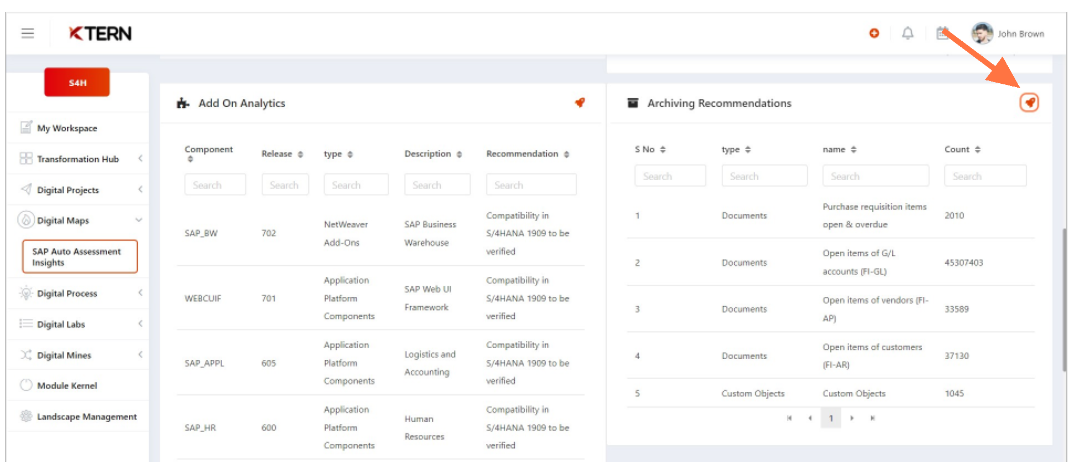Open the notifications bell

[x=908, y=33]
